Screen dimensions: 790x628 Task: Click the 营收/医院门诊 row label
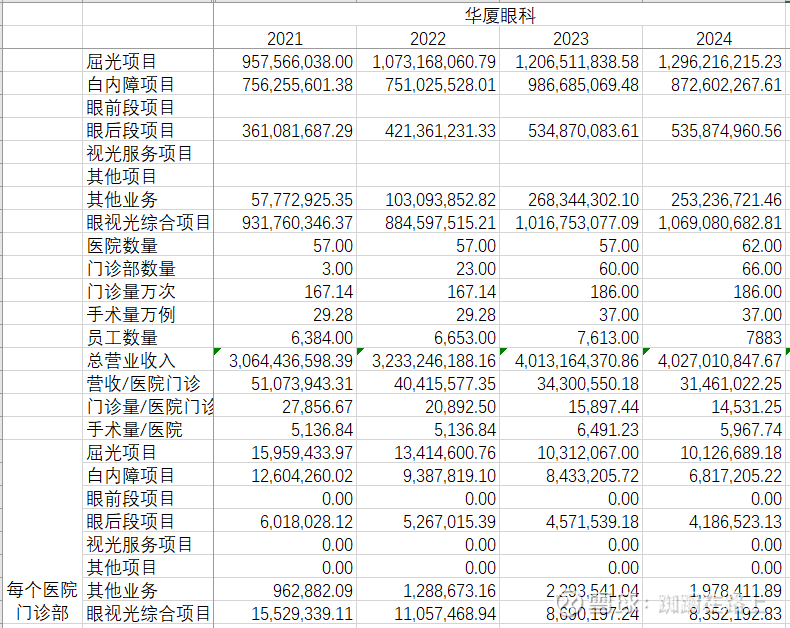click(x=148, y=383)
